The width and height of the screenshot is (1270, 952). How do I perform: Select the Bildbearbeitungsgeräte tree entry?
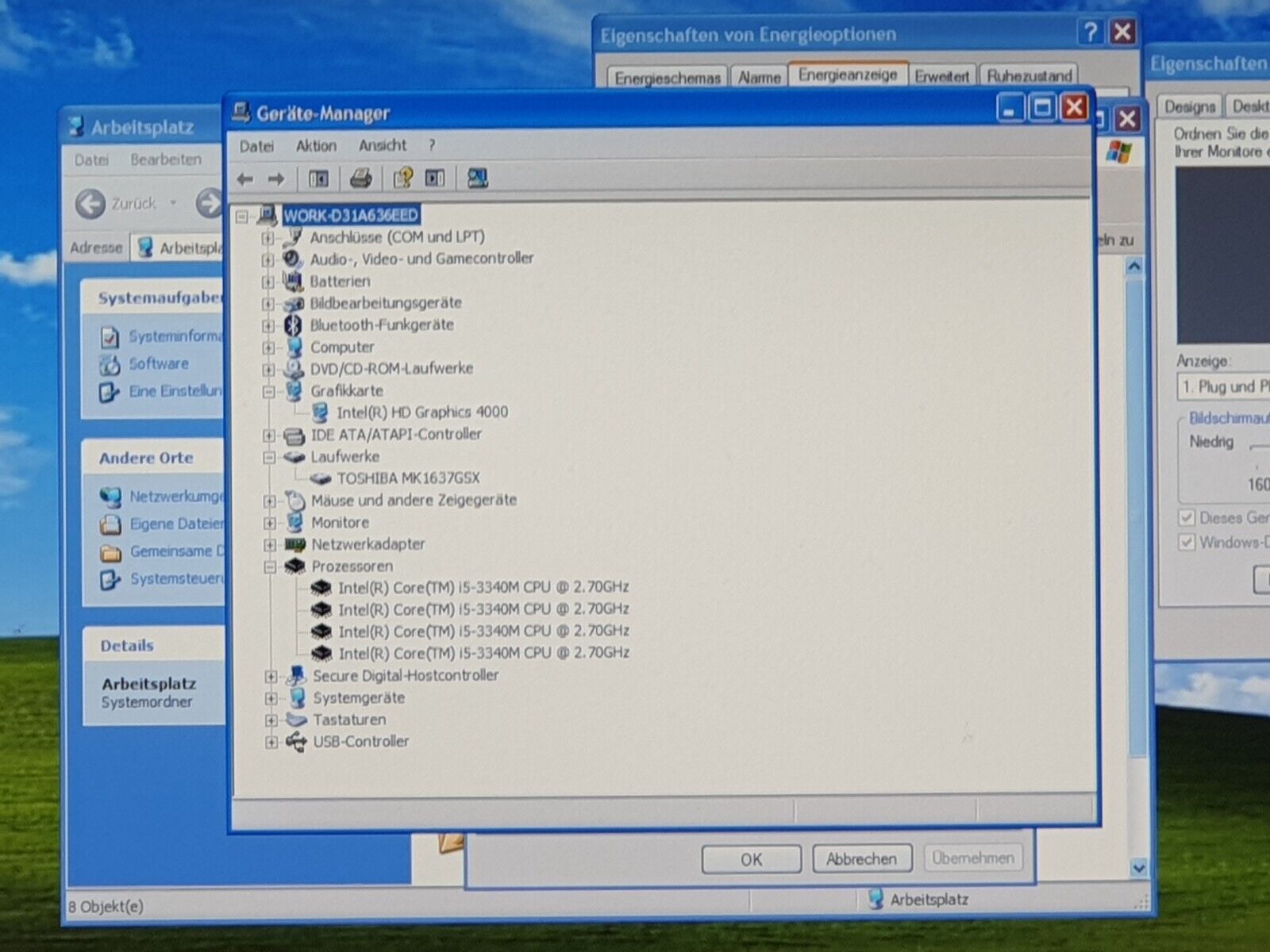coord(385,303)
